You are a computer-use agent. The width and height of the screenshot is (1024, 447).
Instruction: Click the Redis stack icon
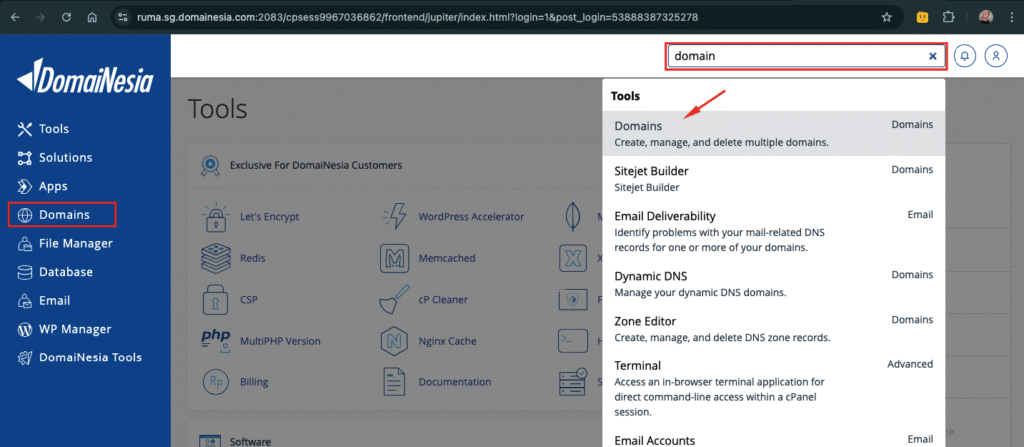215,258
